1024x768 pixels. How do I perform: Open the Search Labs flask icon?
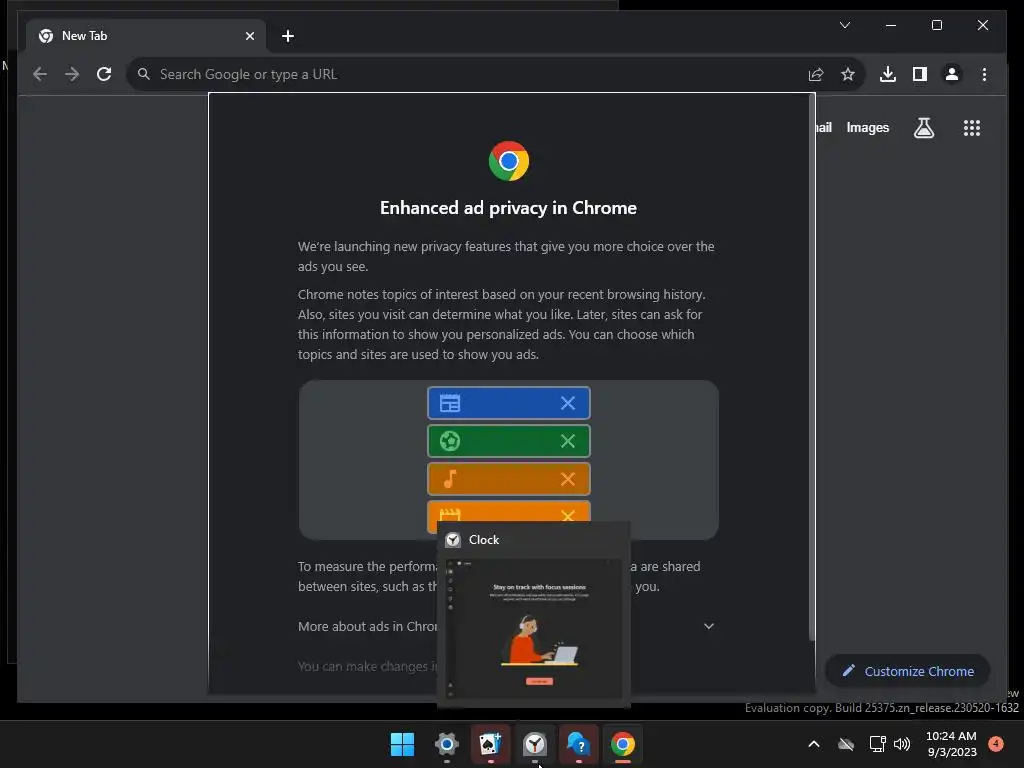point(923,127)
